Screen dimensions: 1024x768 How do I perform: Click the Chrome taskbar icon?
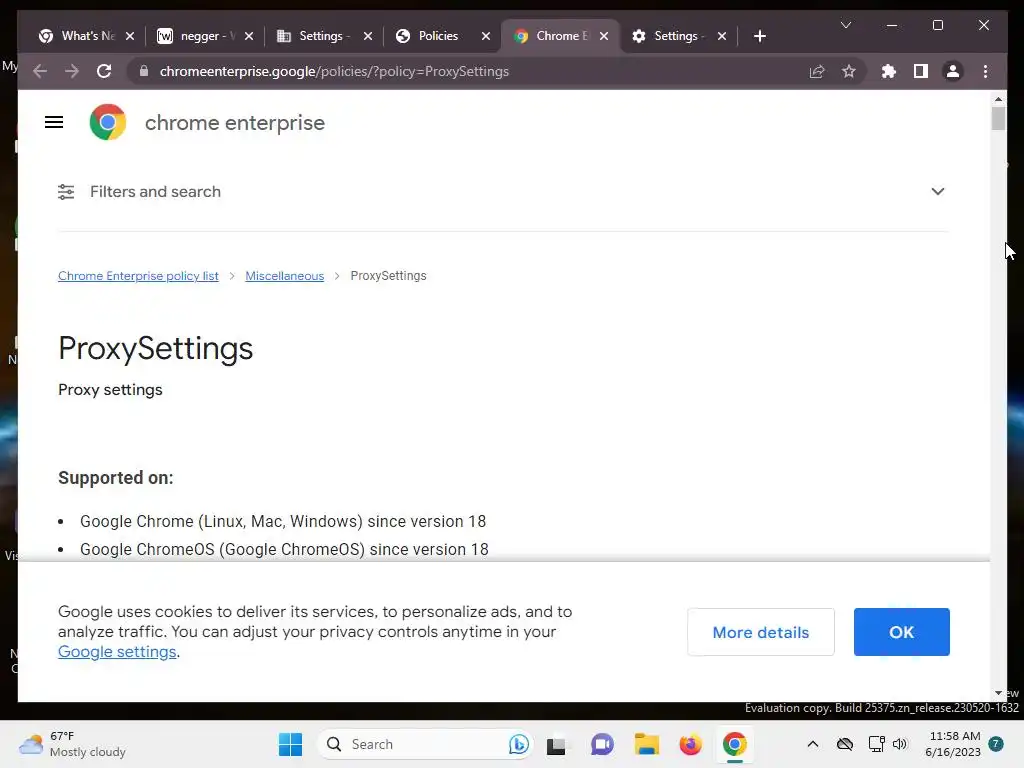pos(735,744)
